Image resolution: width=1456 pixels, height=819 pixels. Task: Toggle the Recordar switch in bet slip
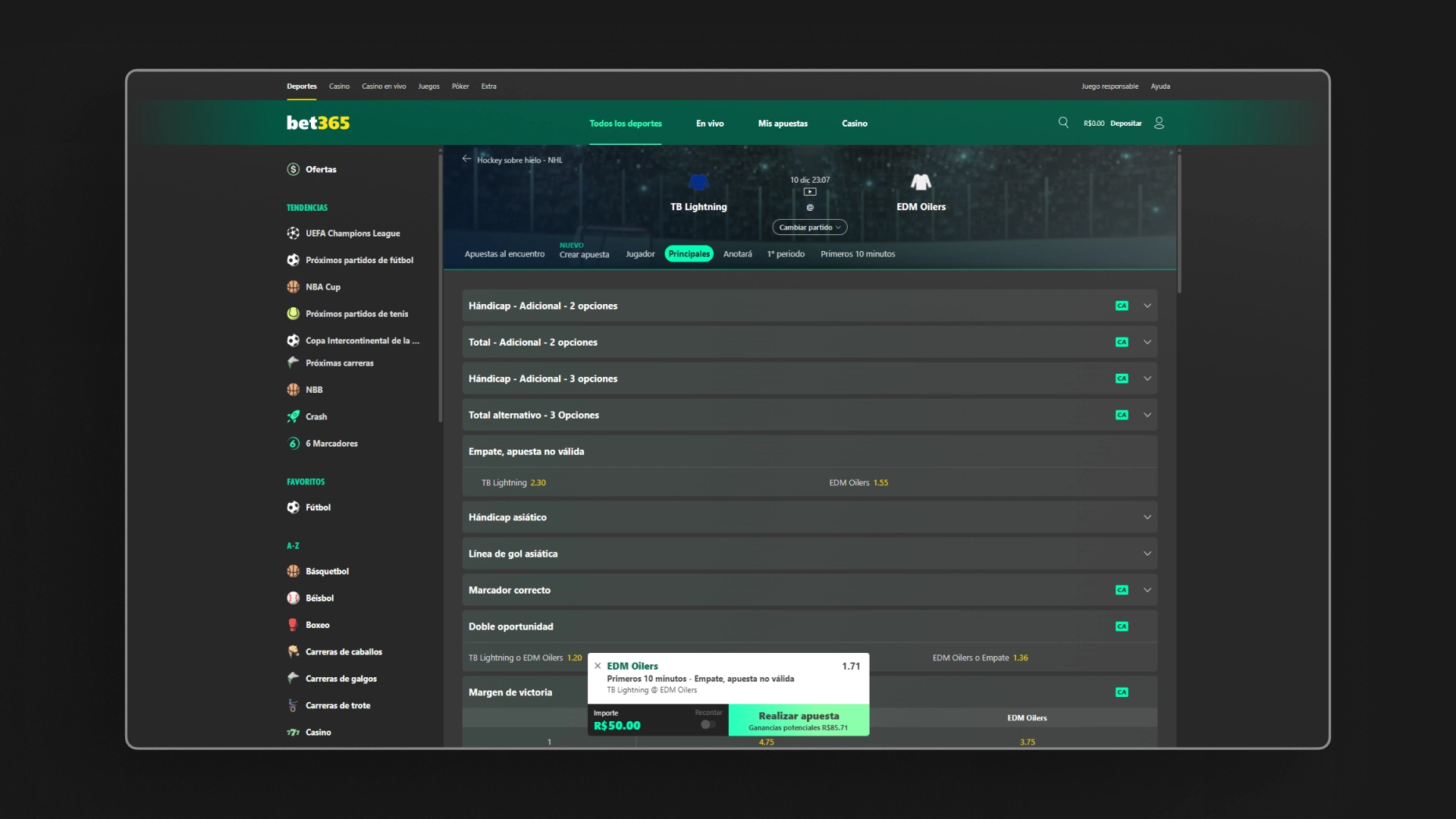708,724
